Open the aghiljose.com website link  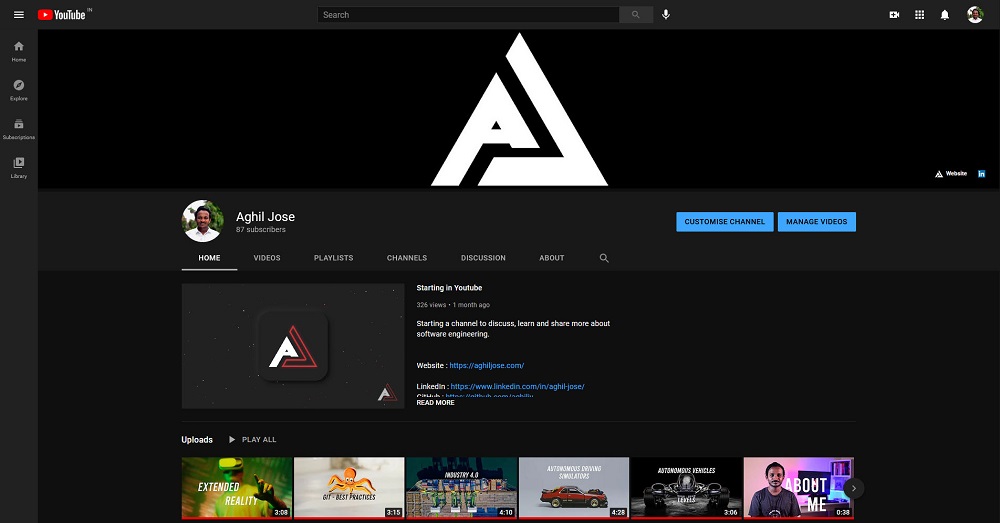coord(487,365)
